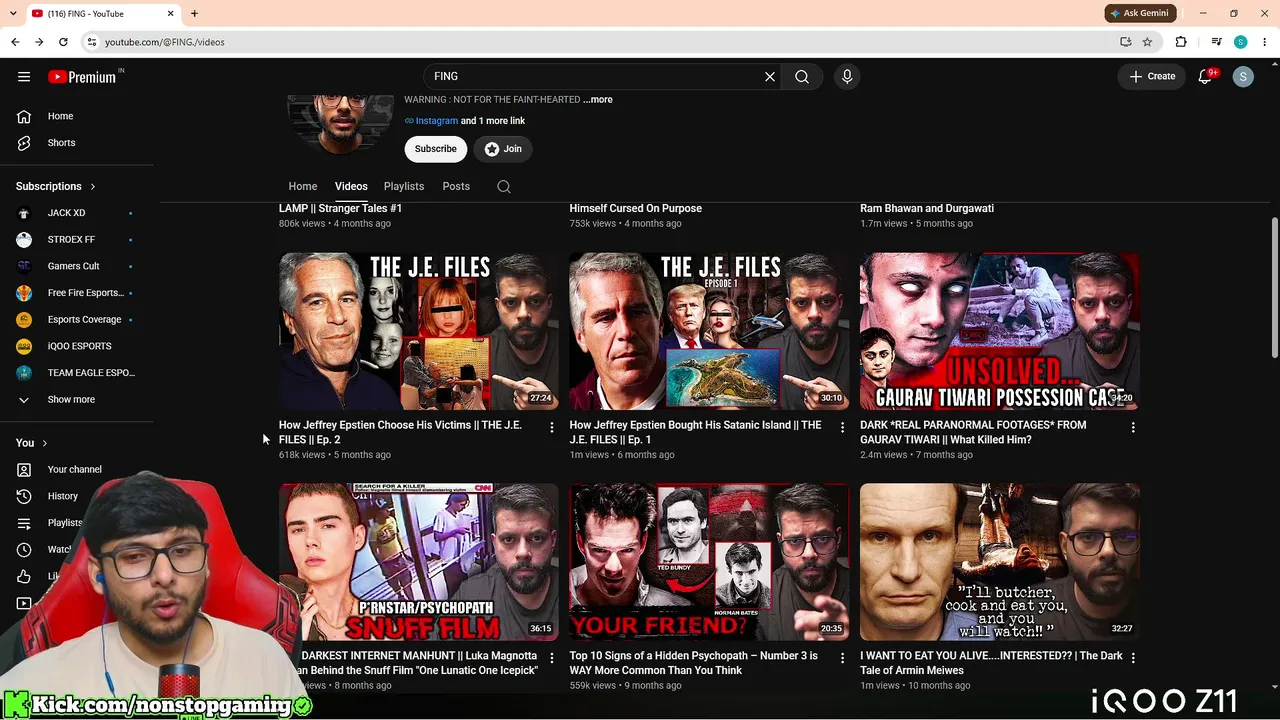Viewport: 1280px width, 720px height.
Task: Open a new browser tab
Action: (194, 14)
